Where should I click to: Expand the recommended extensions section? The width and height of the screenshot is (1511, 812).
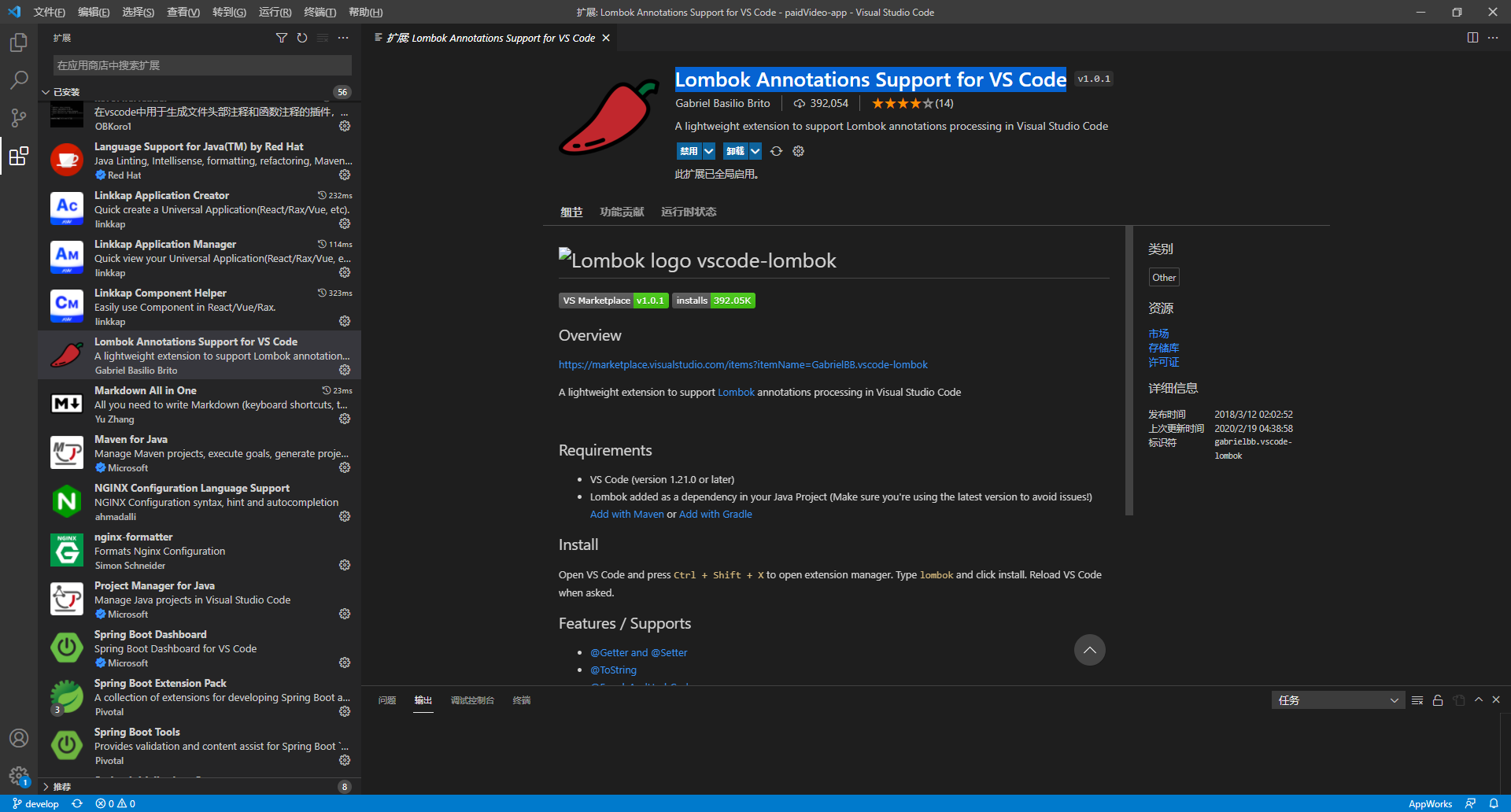click(46, 787)
